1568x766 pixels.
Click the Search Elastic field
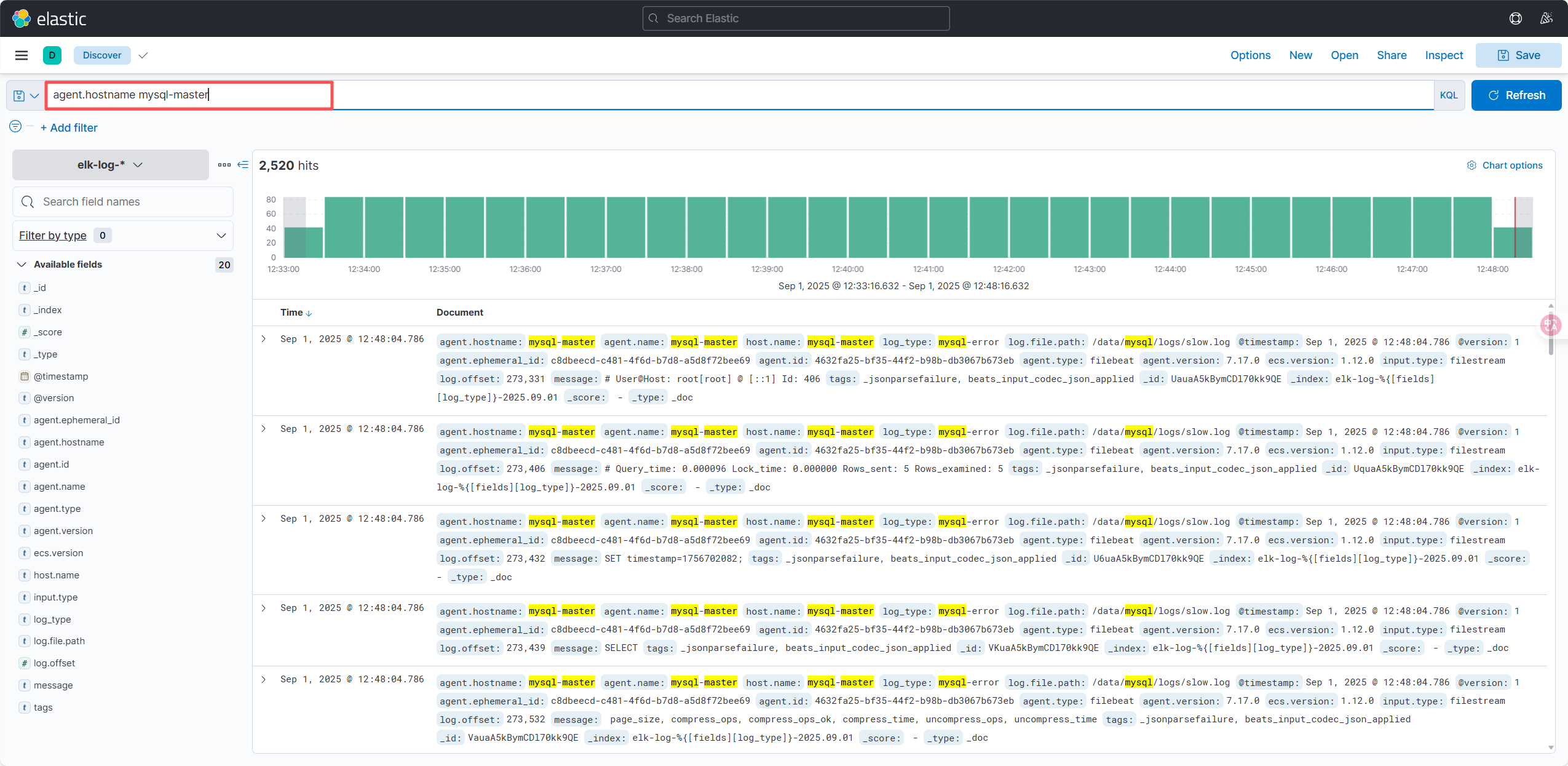click(796, 18)
